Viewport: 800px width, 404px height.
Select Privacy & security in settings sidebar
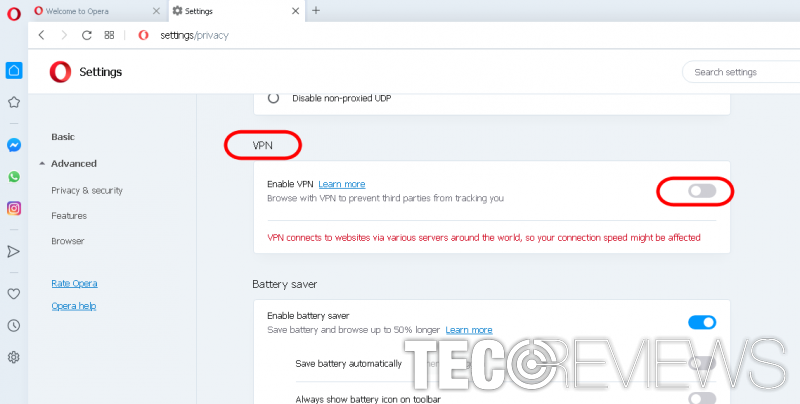click(x=86, y=190)
